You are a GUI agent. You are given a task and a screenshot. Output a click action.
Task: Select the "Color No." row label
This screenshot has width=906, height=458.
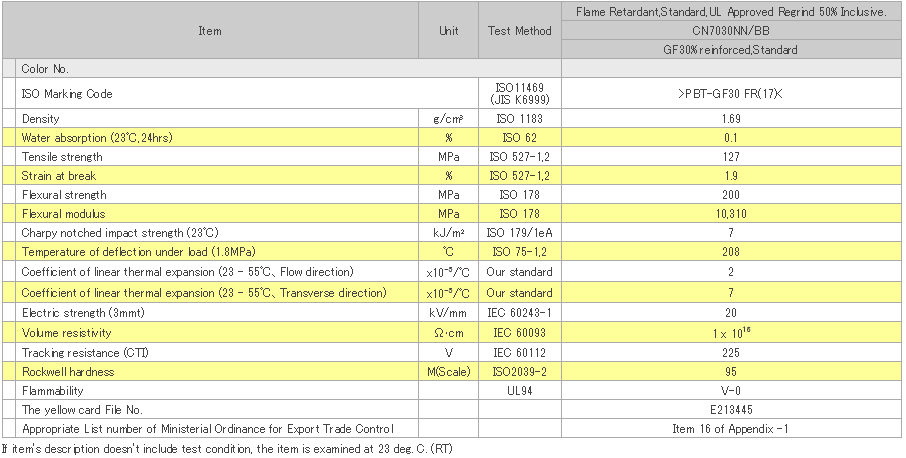point(45,69)
